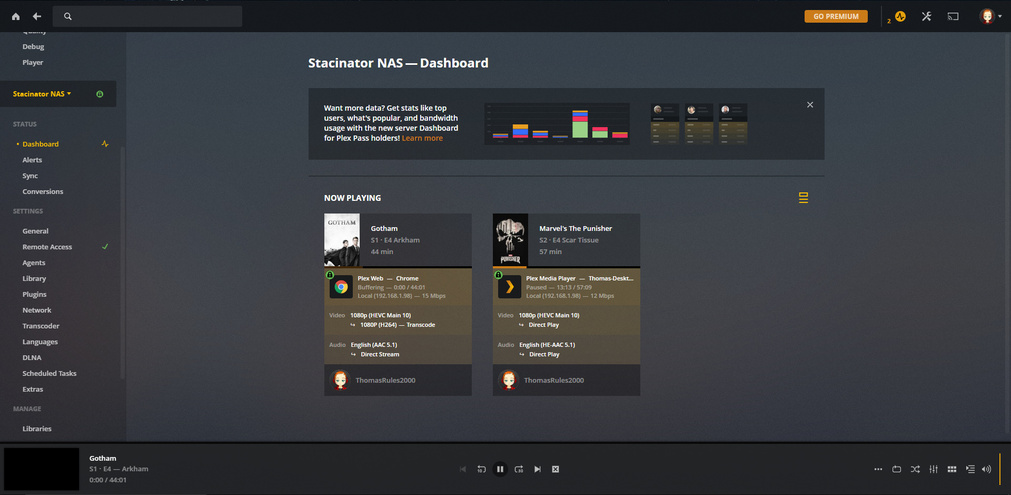Viewport: 1011px width, 495px height.
Task: Click next track button
Action: (x=537, y=469)
